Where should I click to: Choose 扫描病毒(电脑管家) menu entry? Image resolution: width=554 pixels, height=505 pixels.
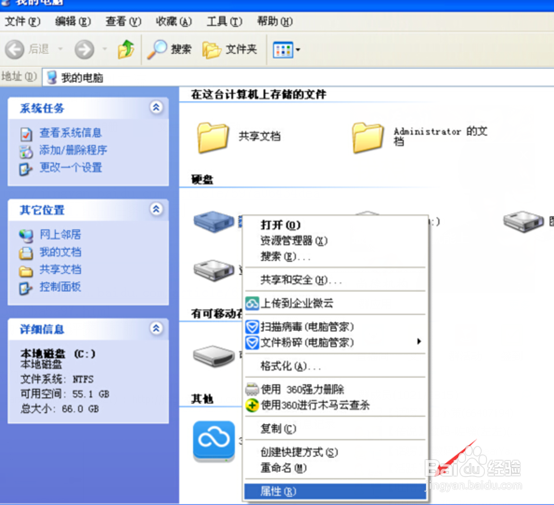coord(335,327)
